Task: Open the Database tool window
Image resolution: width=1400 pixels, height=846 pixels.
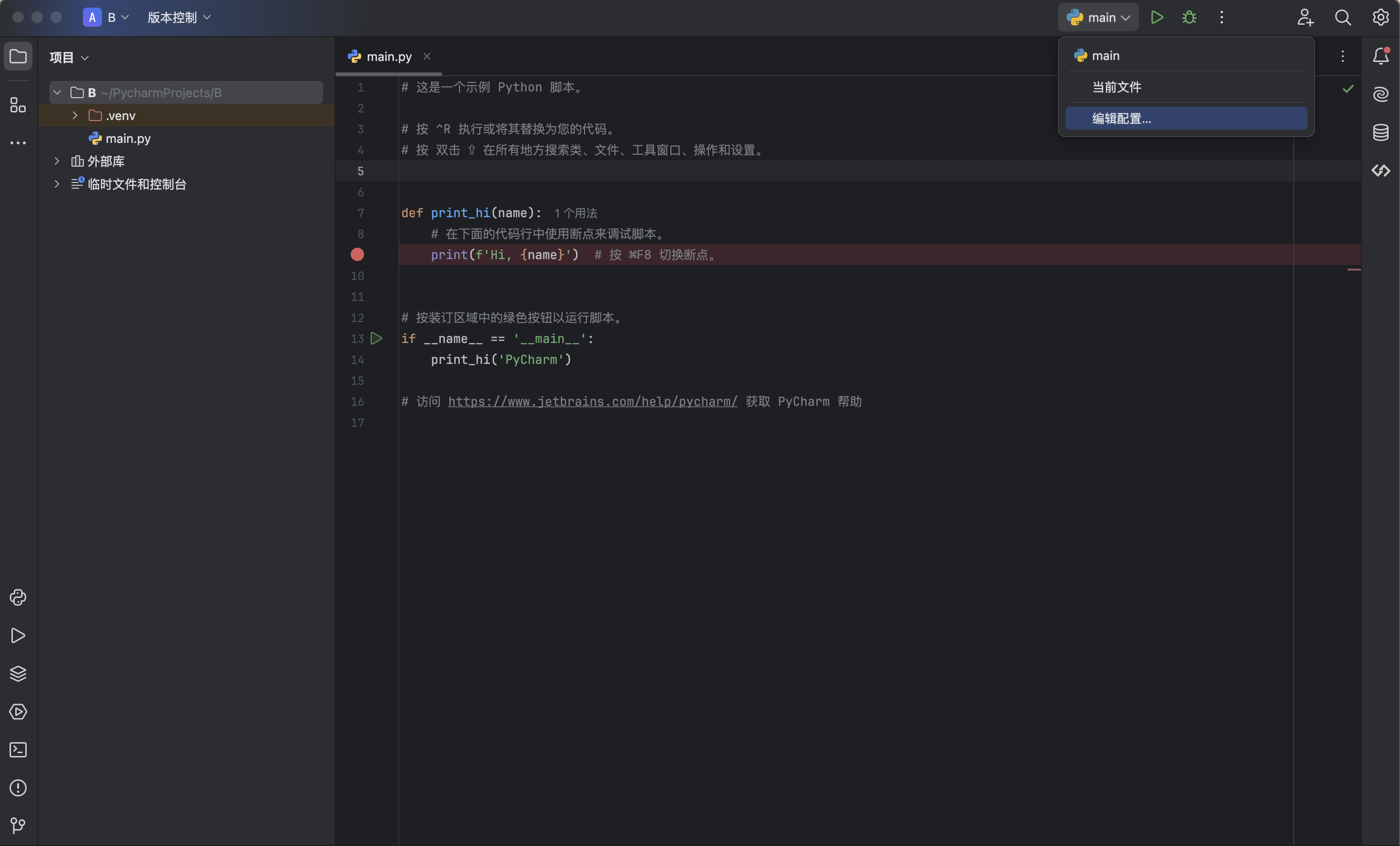Action: tap(1380, 132)
